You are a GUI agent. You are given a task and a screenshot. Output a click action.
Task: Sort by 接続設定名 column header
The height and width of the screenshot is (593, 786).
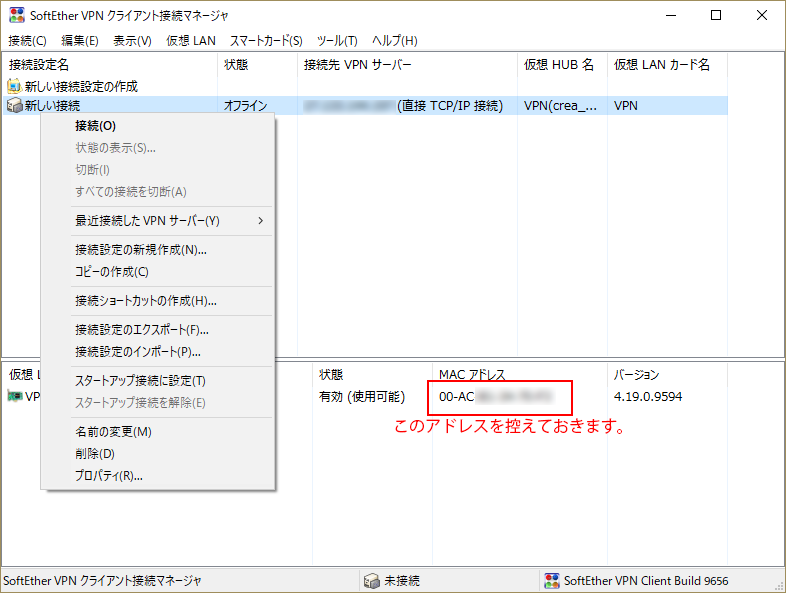(40, 65)
